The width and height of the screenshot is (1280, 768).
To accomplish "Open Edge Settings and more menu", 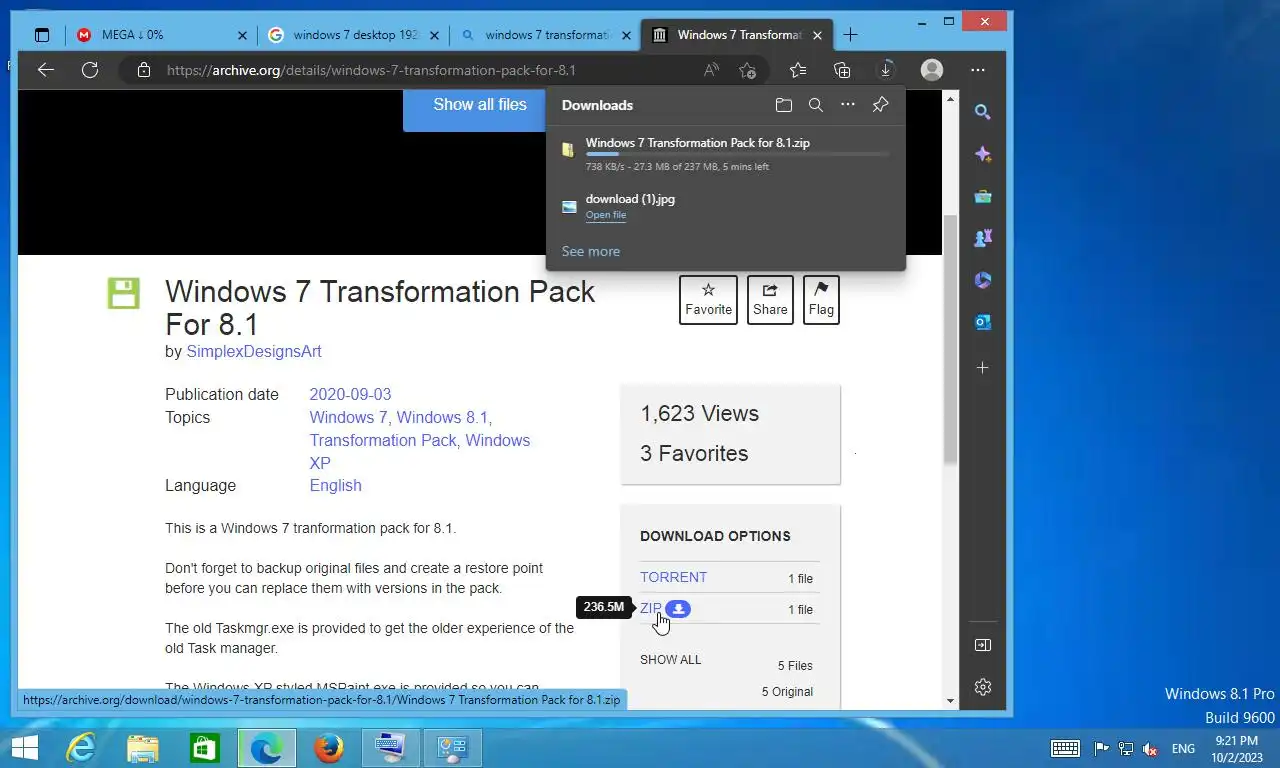I will 978,70.
